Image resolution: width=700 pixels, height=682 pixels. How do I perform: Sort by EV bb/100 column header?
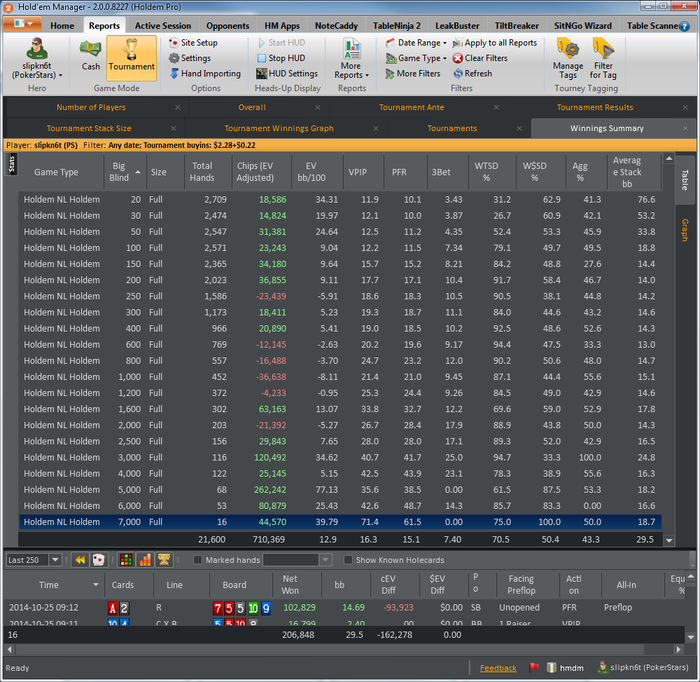tap(317, 172)
